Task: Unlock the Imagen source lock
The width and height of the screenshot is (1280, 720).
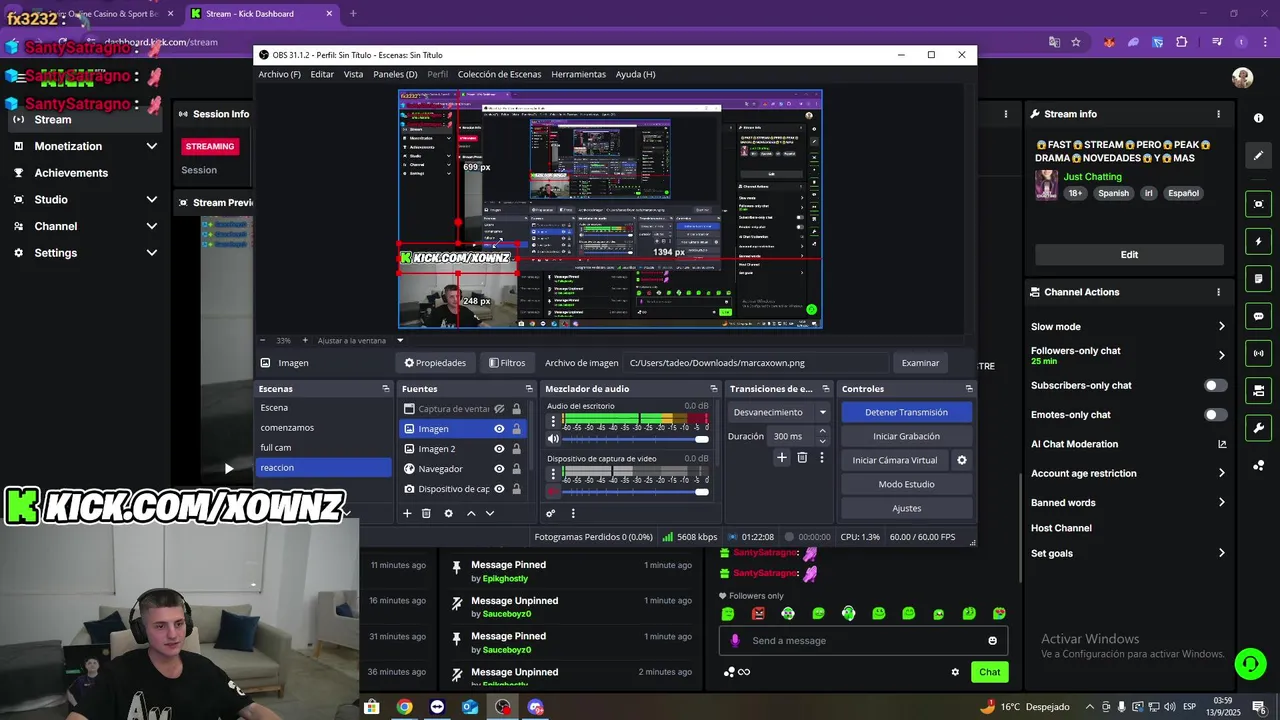Action: tap(516, 429)
